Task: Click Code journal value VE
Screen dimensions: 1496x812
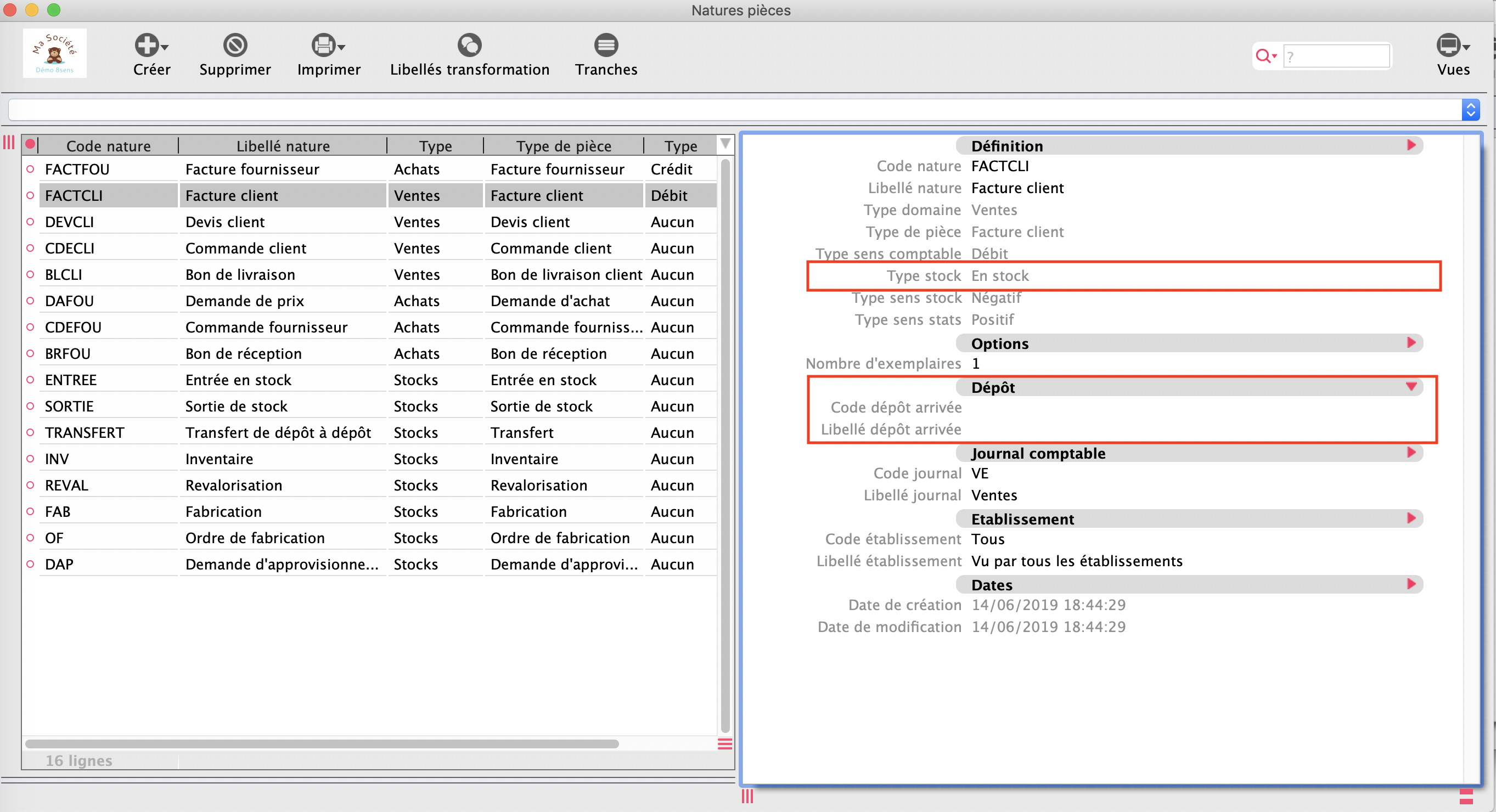Action: pyautogui.click(x=980, y=473)
